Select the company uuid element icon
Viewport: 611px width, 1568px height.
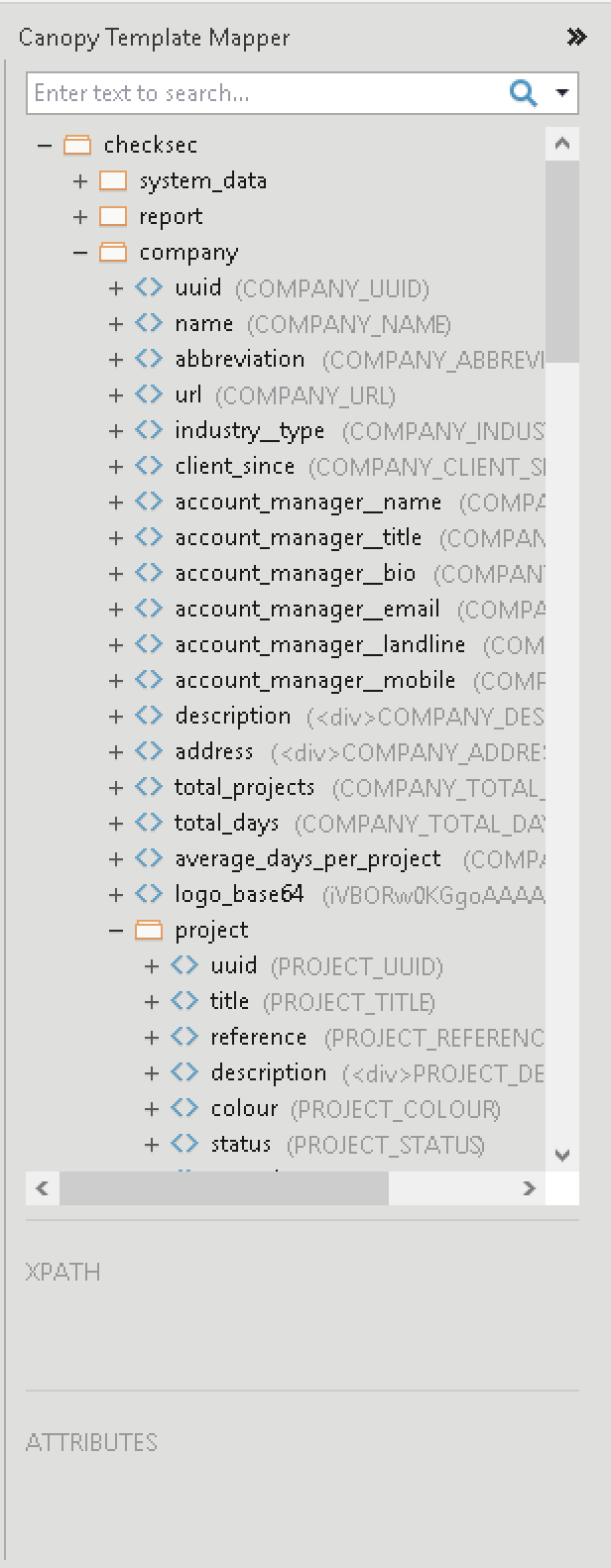(149, 288)
